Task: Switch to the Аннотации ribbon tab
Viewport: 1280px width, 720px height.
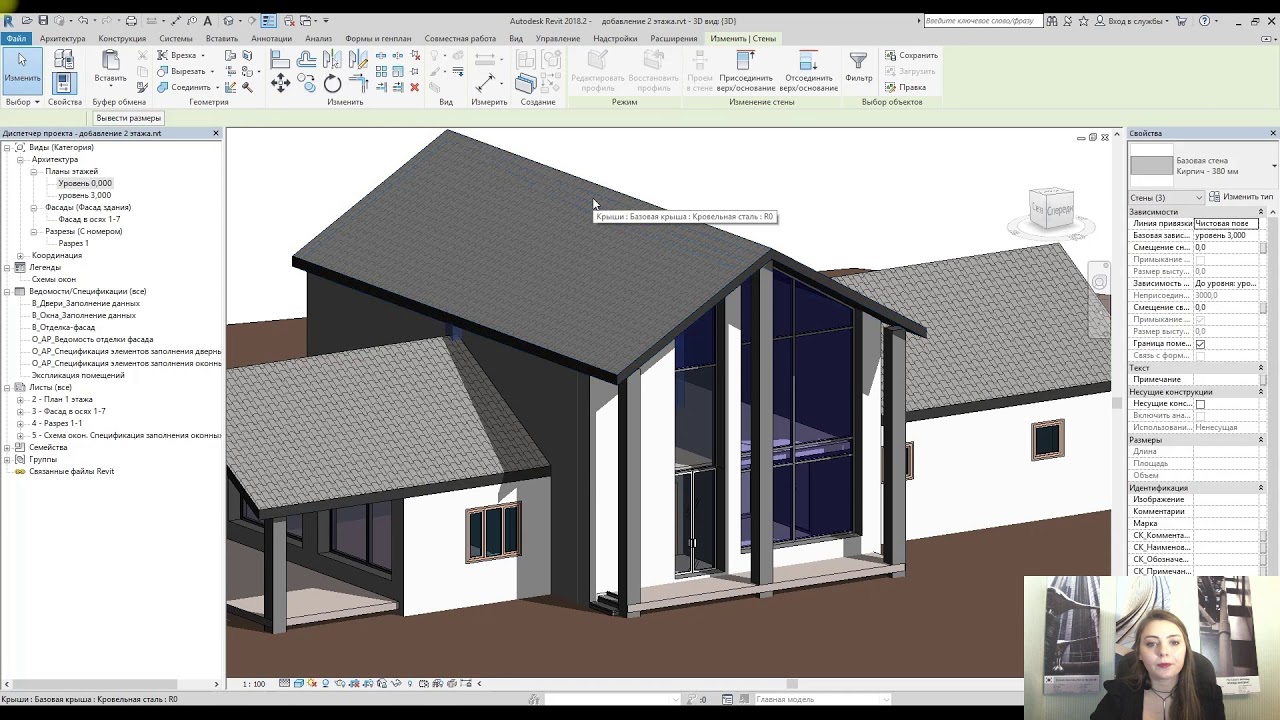Action: (x=272, y=39)
